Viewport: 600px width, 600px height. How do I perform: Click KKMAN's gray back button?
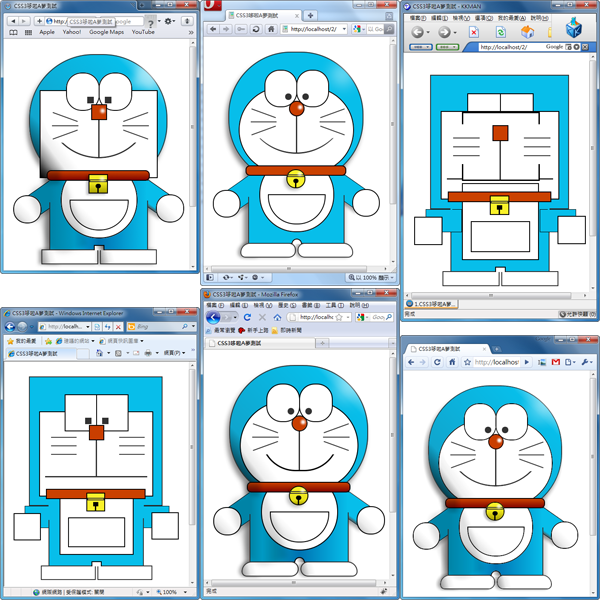coord(418,32)
